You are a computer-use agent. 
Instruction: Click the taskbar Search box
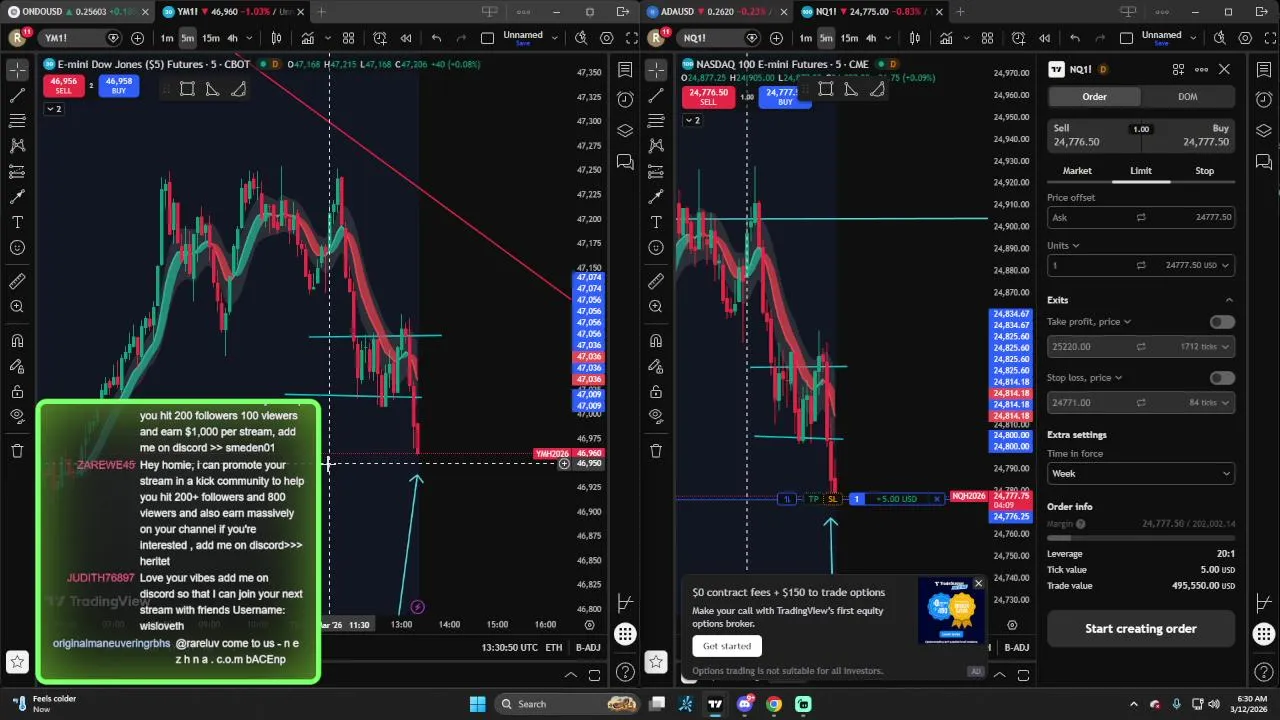pos(567,704)
